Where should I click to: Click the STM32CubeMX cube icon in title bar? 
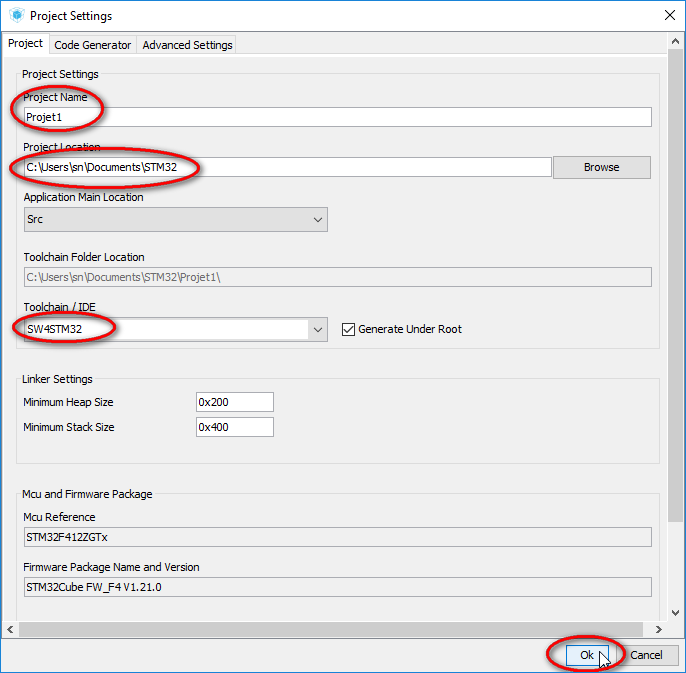tap(17, 15)
